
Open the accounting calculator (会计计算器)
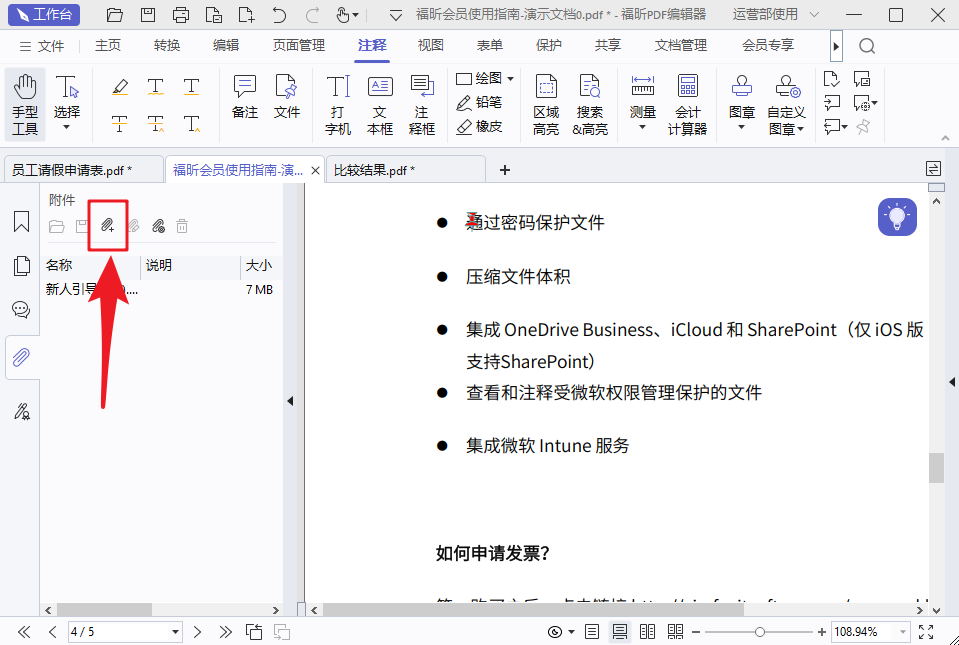tap(687, 104)
